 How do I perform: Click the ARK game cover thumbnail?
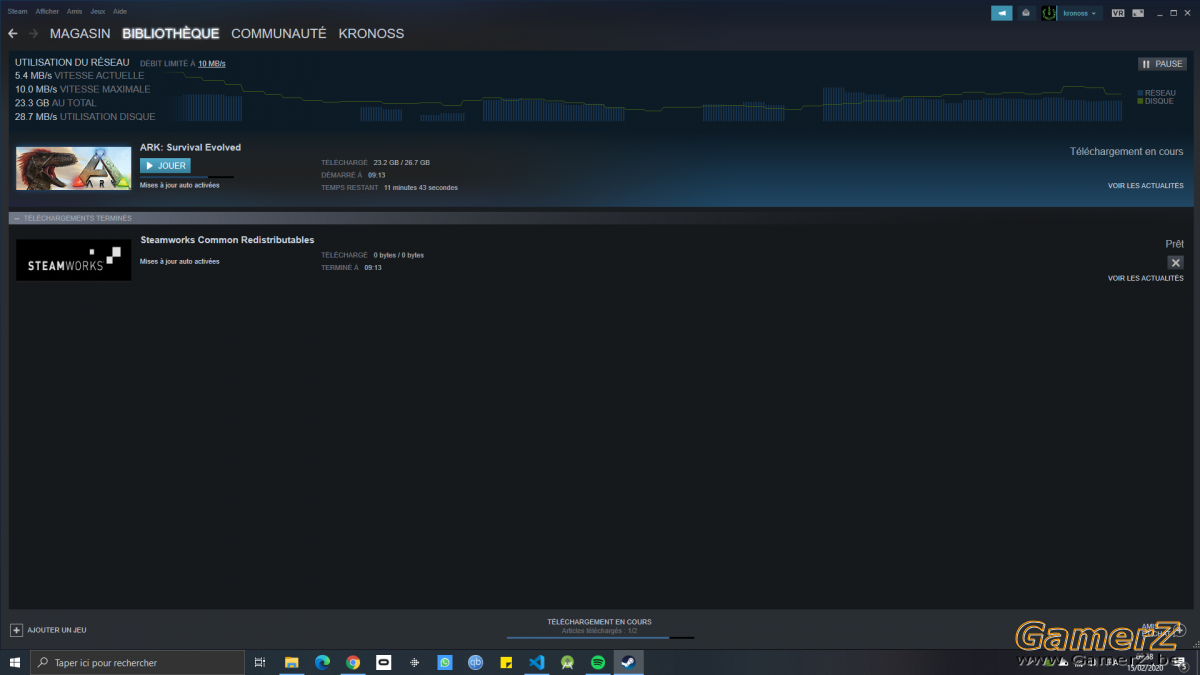coord(73,168)
